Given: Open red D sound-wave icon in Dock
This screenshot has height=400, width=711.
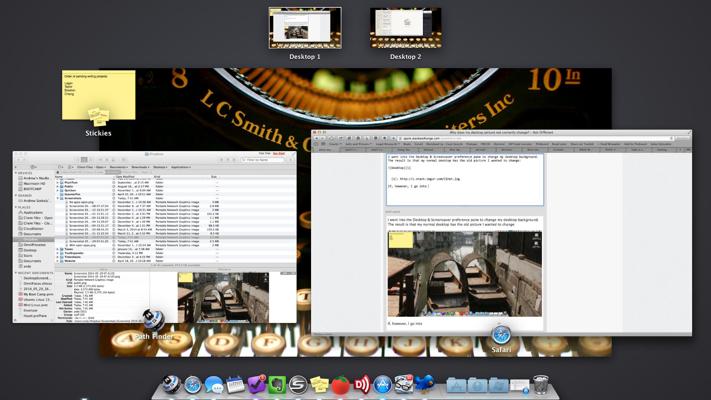Looking at the screenshot, I should (362, 385).
